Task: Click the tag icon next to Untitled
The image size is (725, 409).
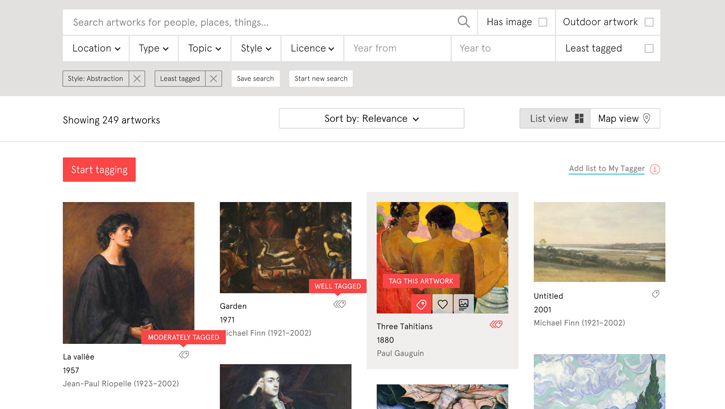Action: (656, 294)
